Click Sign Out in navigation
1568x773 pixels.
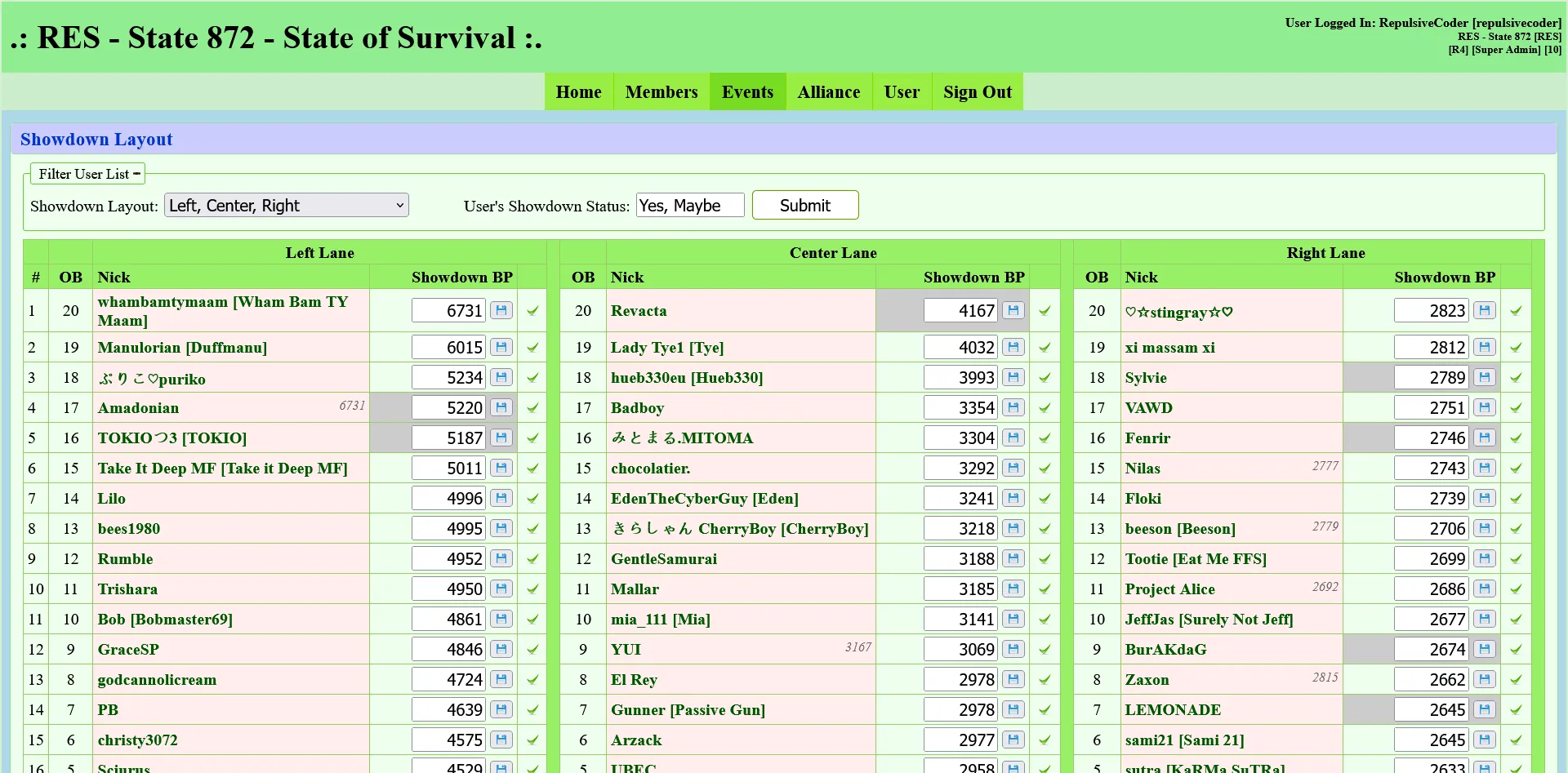point(978,91)
